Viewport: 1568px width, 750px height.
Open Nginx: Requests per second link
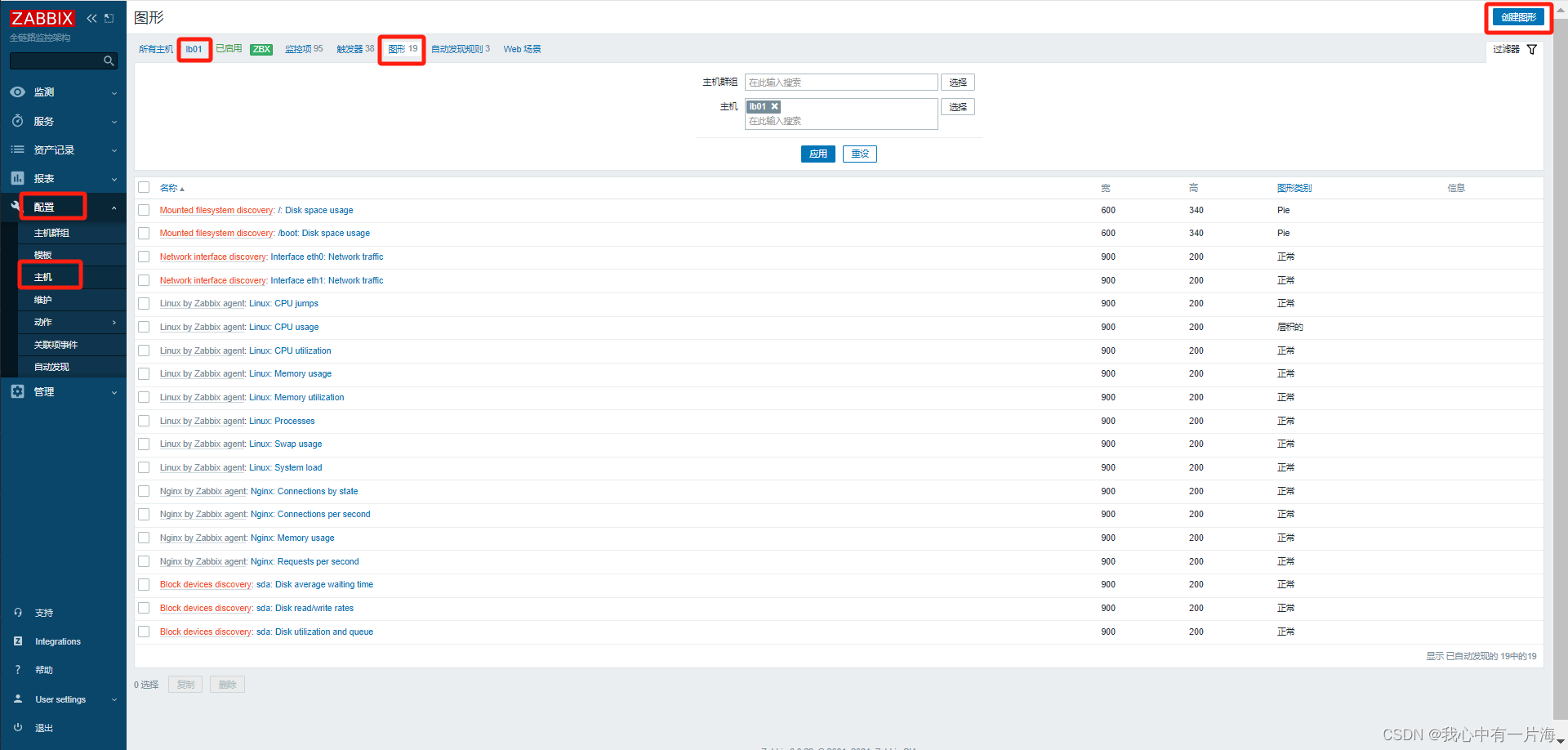[305, 561]
